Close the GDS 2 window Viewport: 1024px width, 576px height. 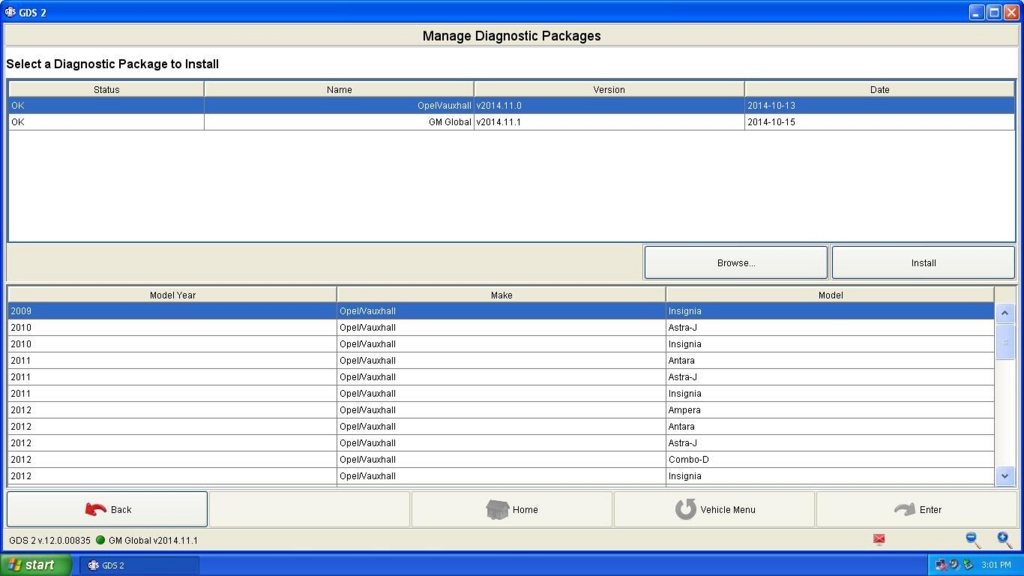pyautogui.click(x=1012, y=12)
